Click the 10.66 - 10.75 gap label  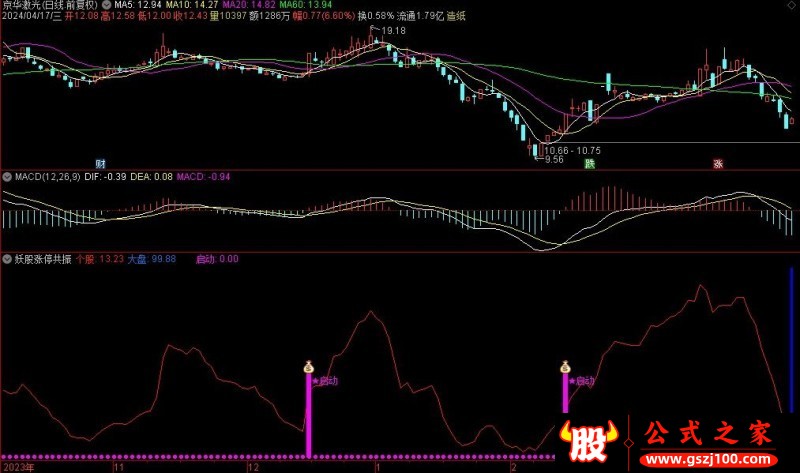(572, 151)
